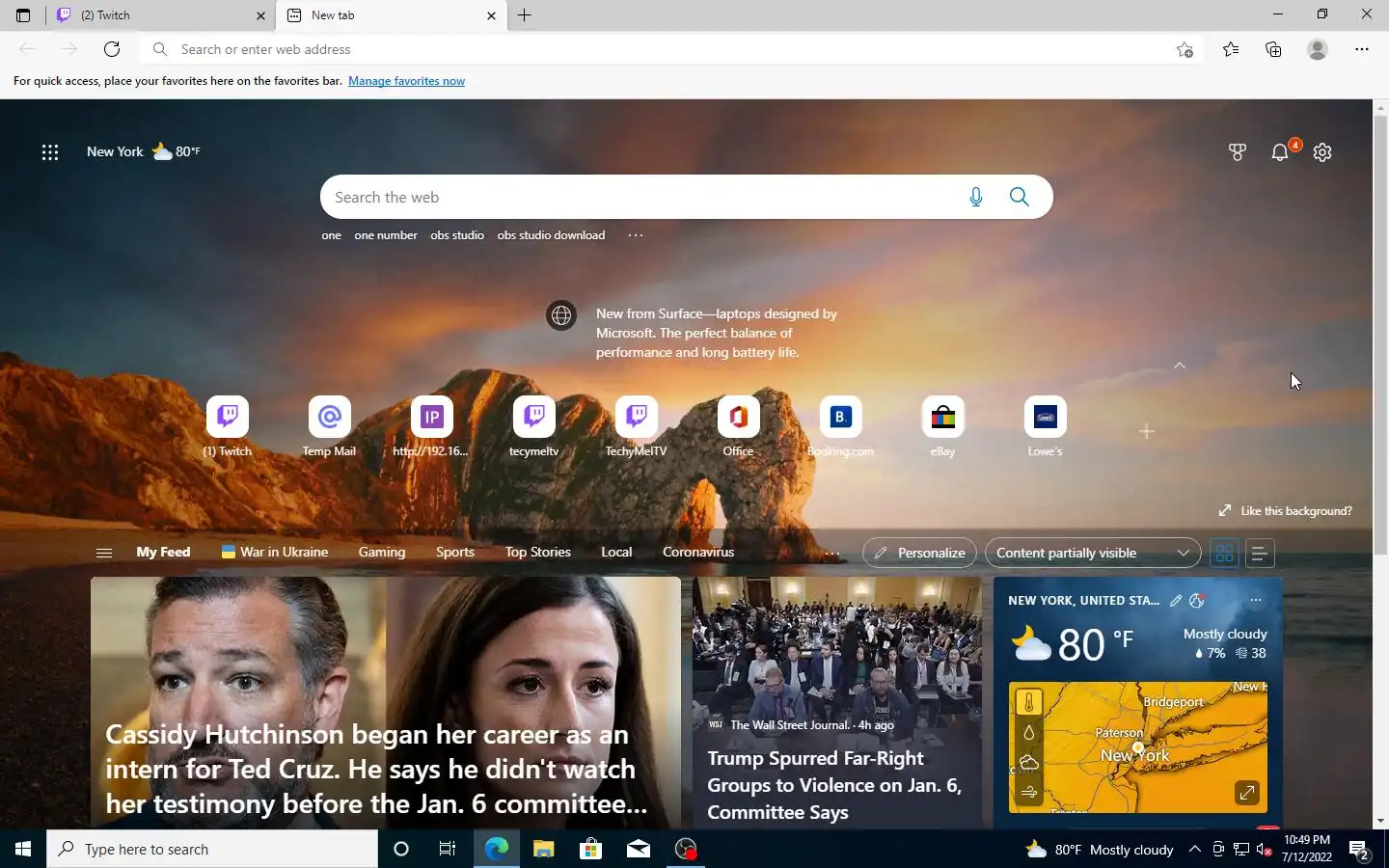
Task: Open the notifications bell icon
Action: coord(1280,151)
